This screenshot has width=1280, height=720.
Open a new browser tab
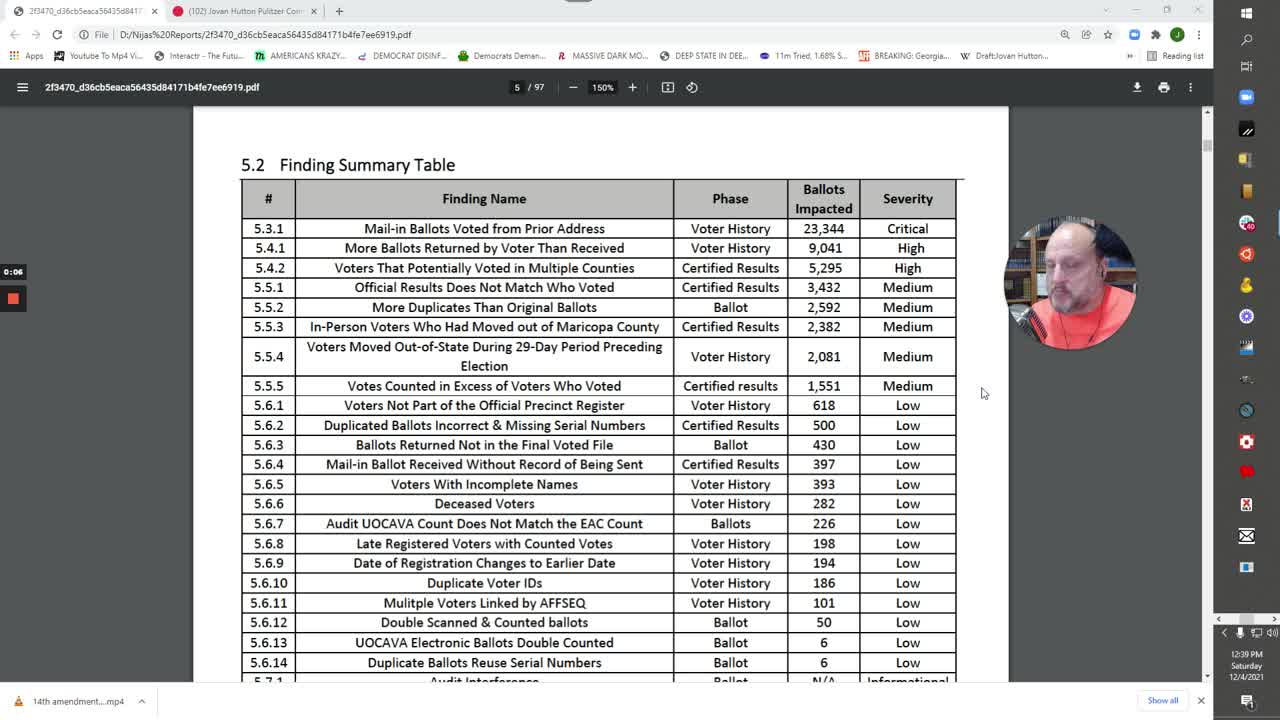click(339, 11)
